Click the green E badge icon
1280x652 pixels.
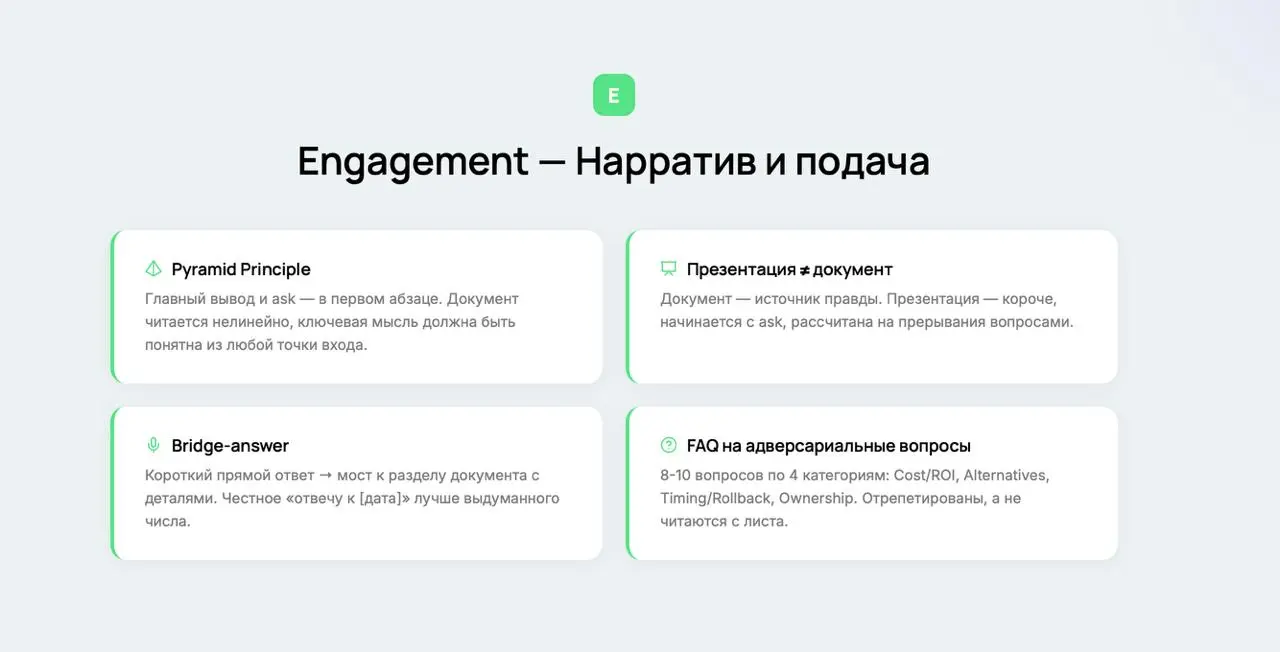click(614, 95)
